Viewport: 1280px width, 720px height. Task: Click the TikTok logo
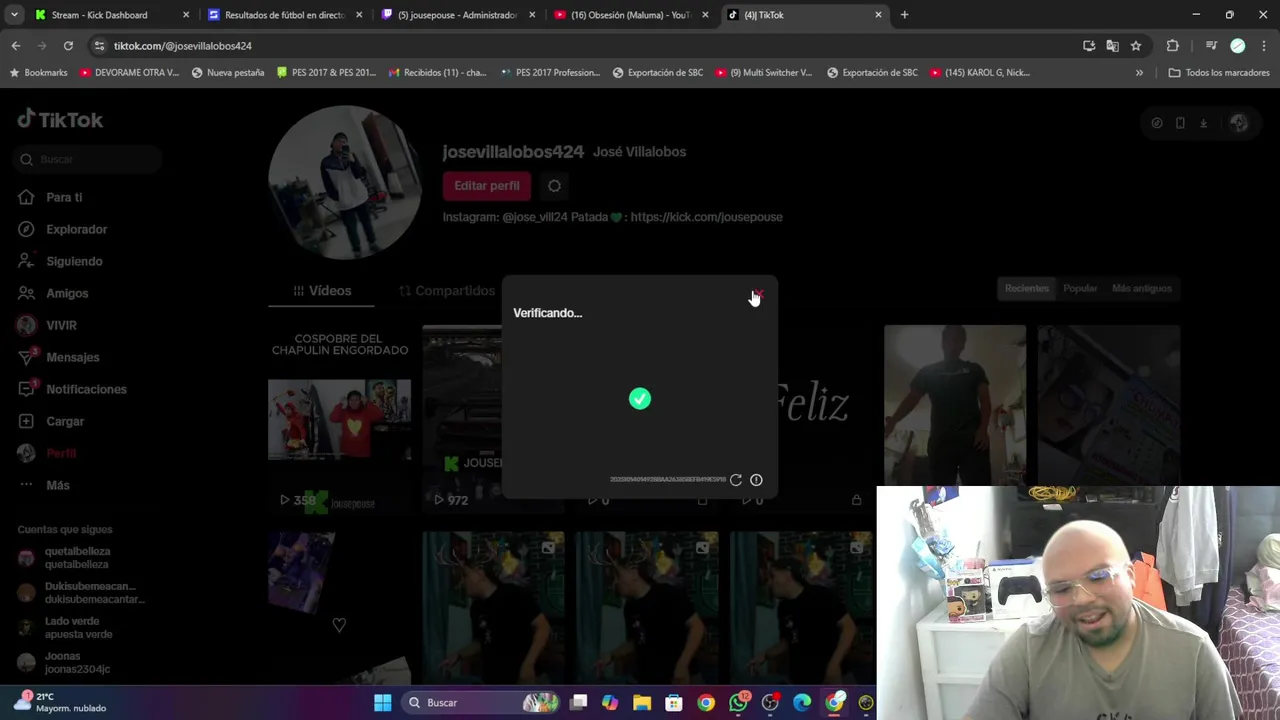(61, 120)
